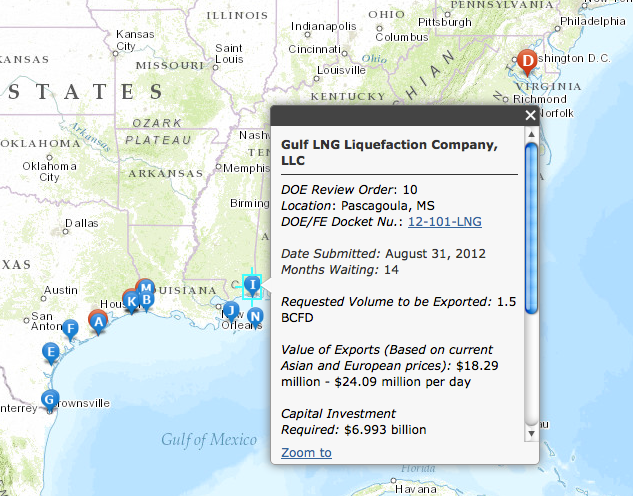Image resolution: width=633 pixels, height=496 pixels.
Task: Click the OZARK PLATEAU map label
Action: (x=157, y=132)
